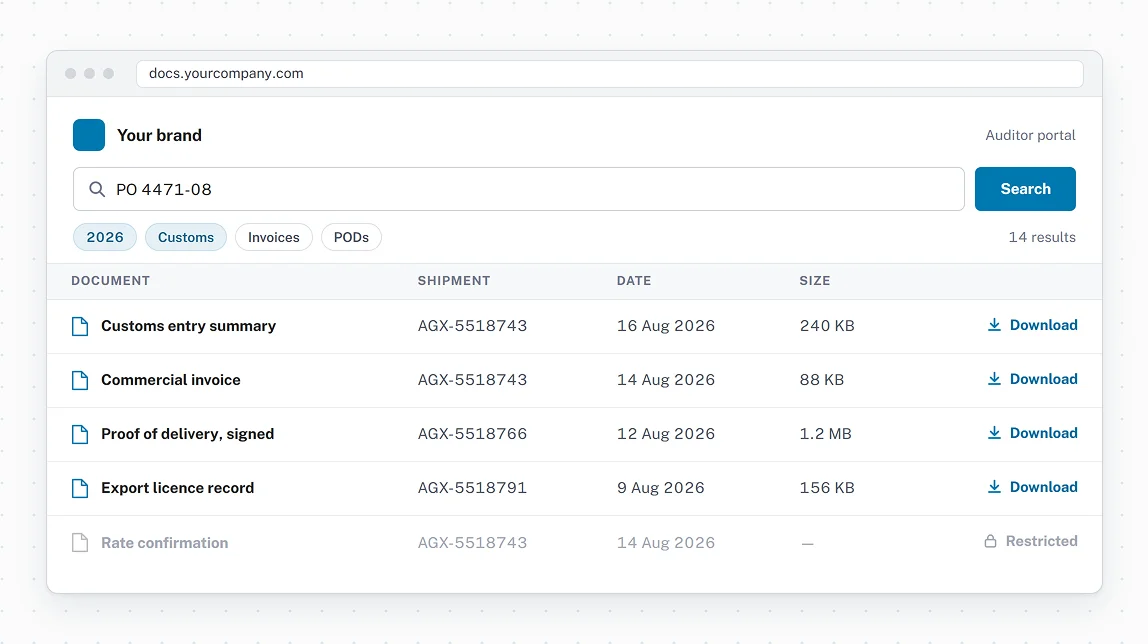Click file icon for Export licence record
The height and width of the screenshot is (644, 1148).
pyautogui.click(x=80, y=488)
